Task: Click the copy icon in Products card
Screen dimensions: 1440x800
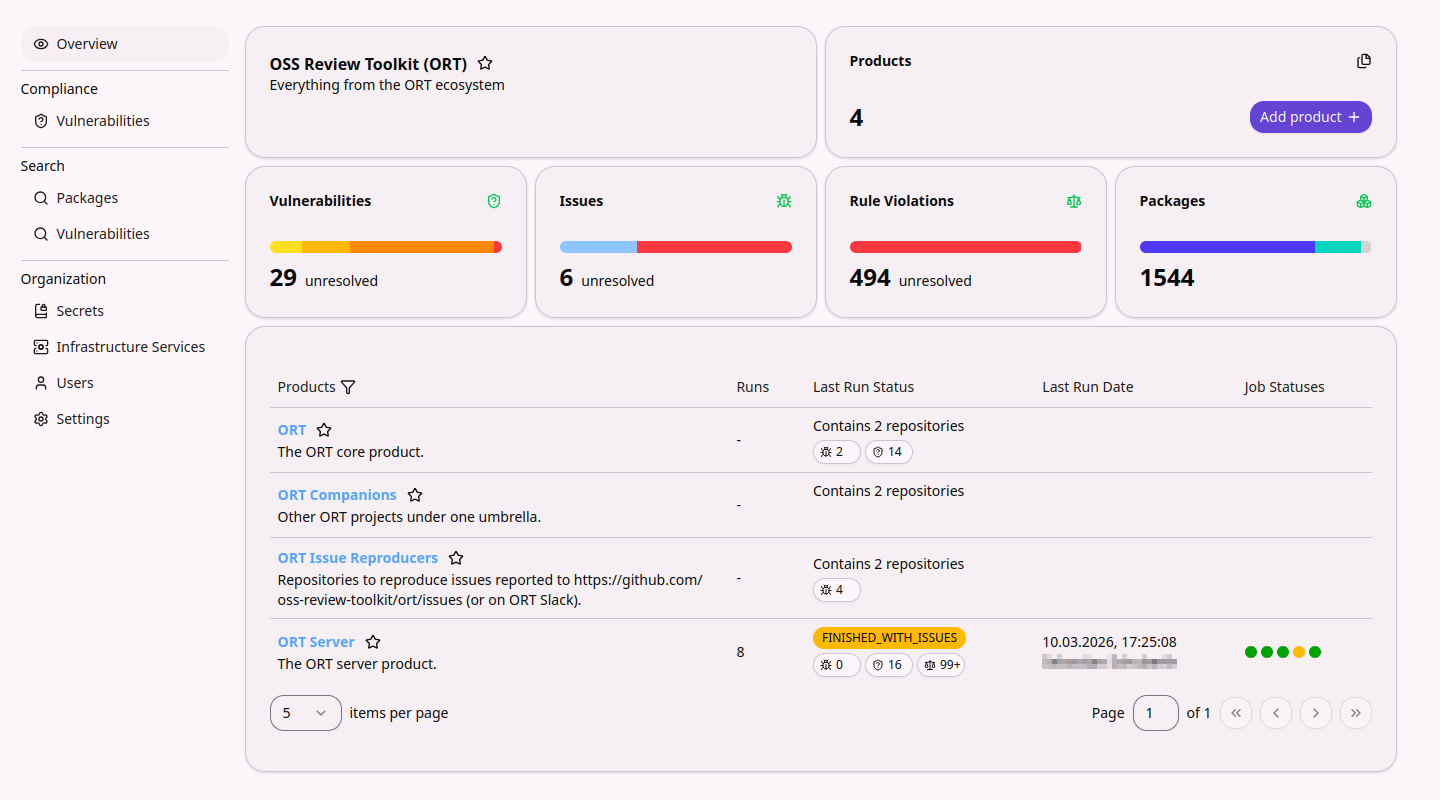Action: tap(1364, 61)
